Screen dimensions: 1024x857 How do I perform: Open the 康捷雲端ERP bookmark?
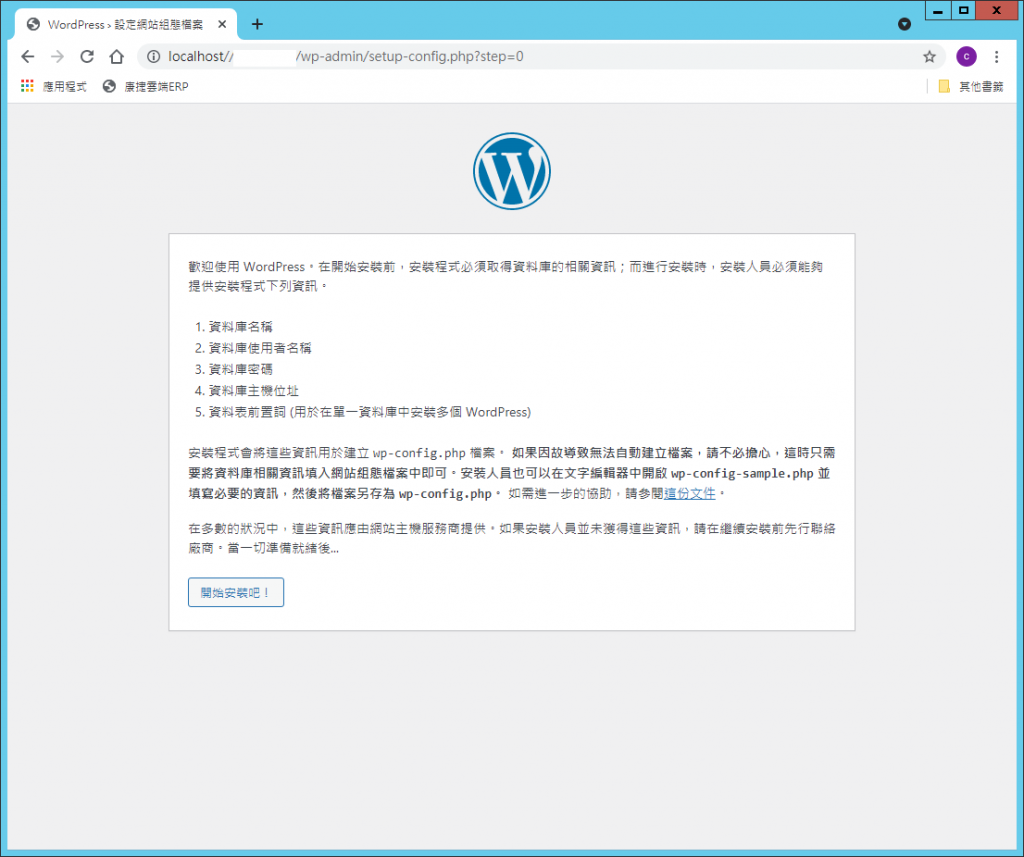point(146,87)
